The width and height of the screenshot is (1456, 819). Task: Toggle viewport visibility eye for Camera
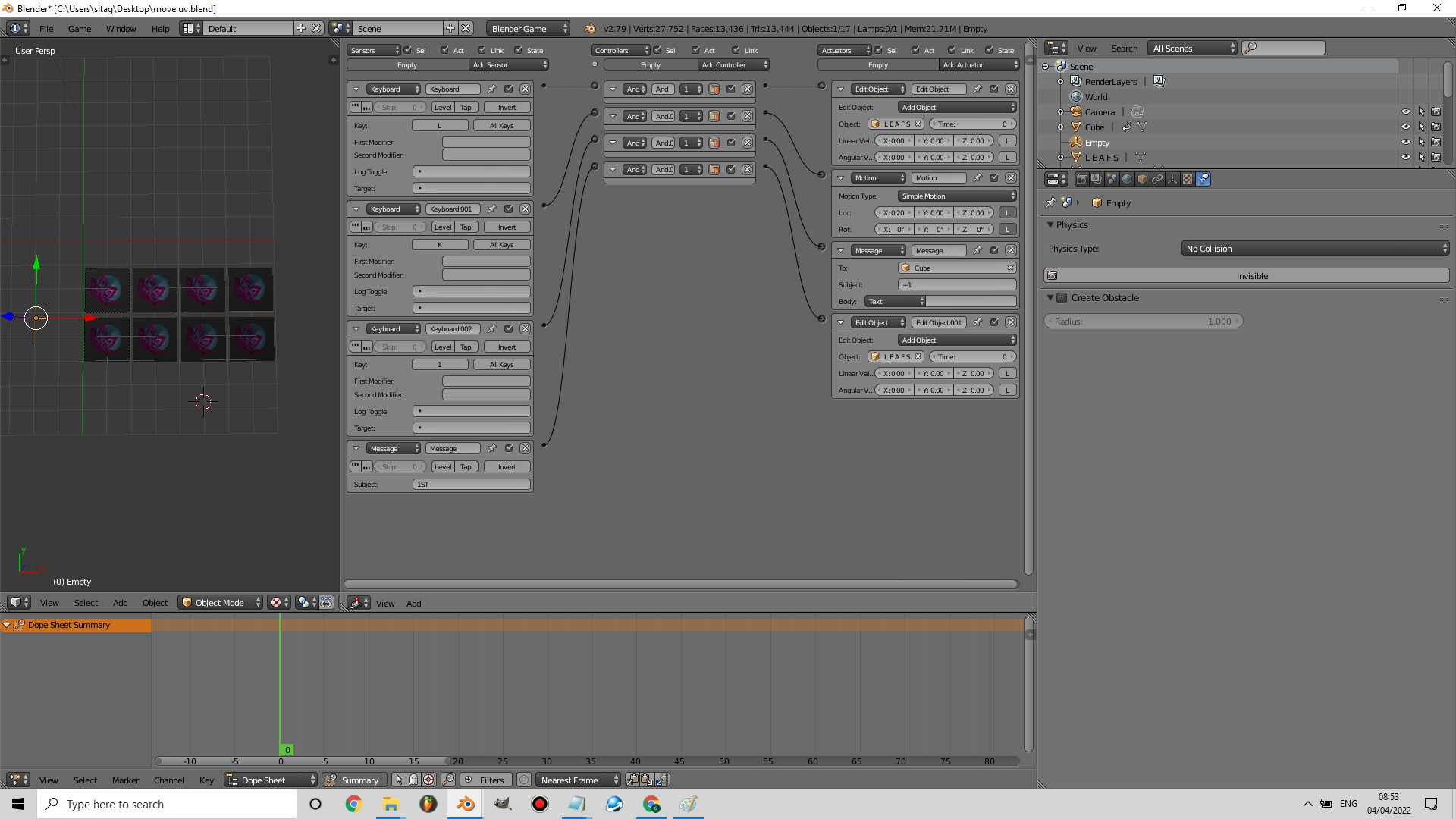coord(1405,111)
